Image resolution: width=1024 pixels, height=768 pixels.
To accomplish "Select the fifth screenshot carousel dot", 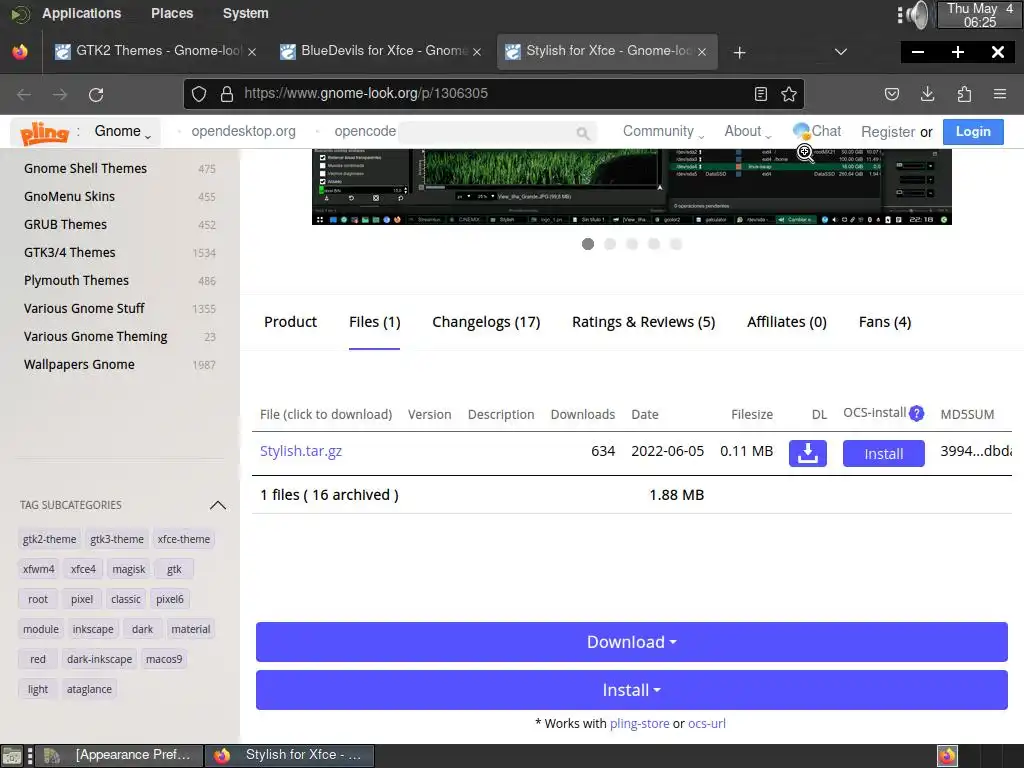I will click(x=676, y=244).
